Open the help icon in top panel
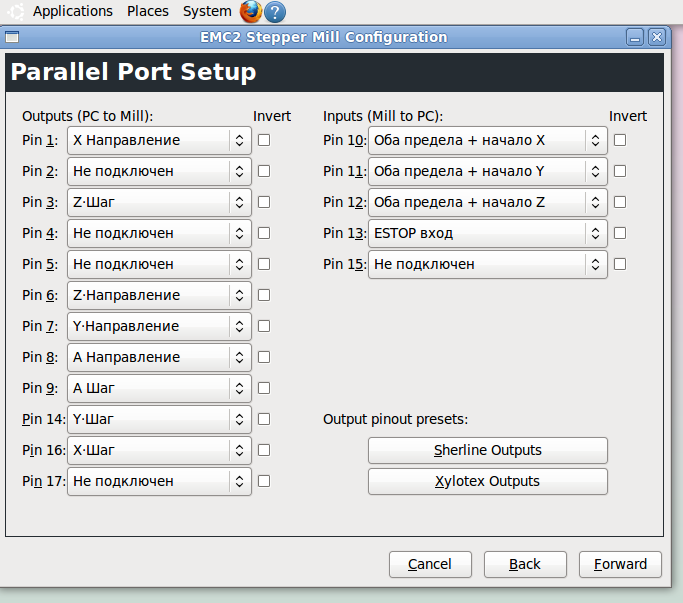 tap(275, 12)
